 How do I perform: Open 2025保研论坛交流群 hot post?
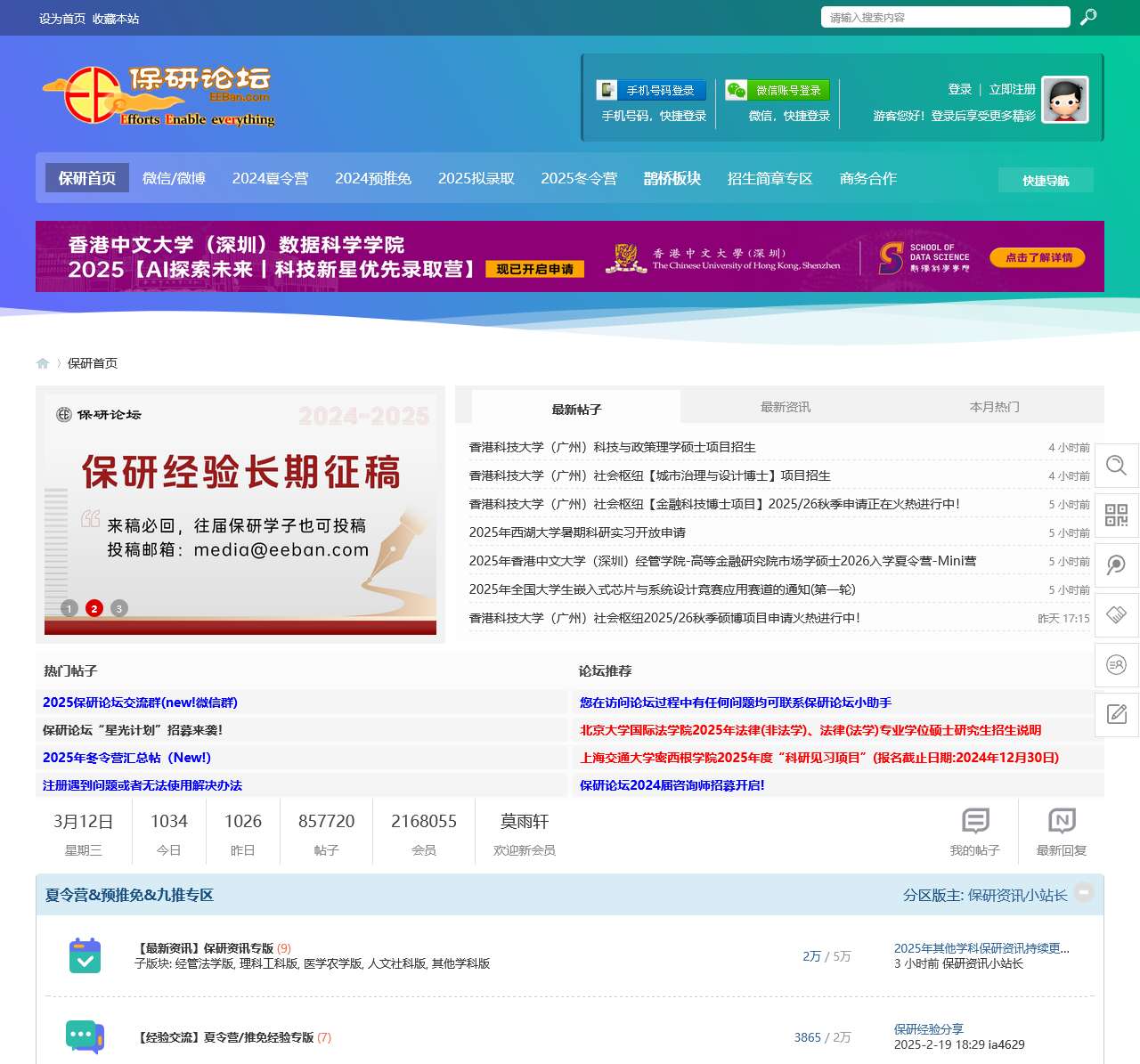pyautogui.click(x=140, y=703)
